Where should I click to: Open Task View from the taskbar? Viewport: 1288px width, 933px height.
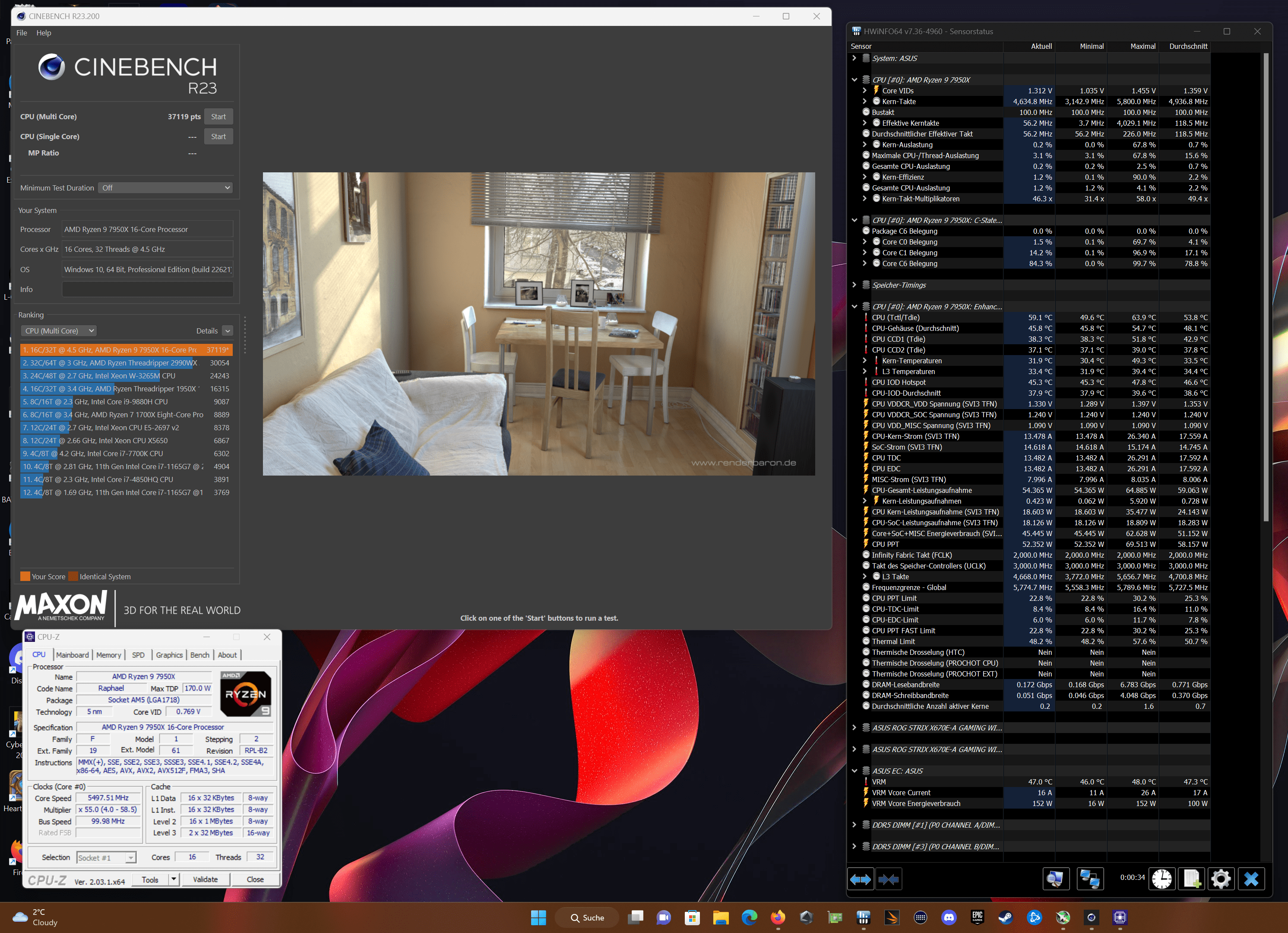[636, 917]
